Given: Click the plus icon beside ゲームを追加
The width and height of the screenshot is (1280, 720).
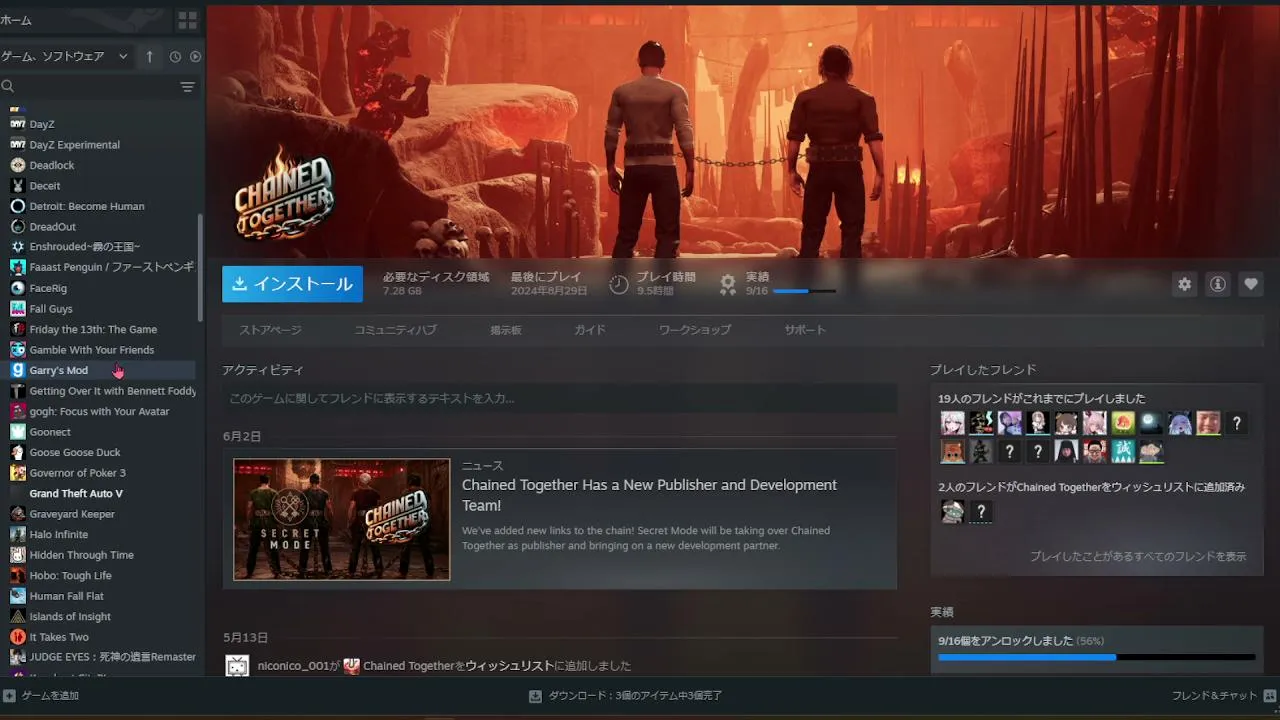Looking at the screenshot, I should (9, 696).
